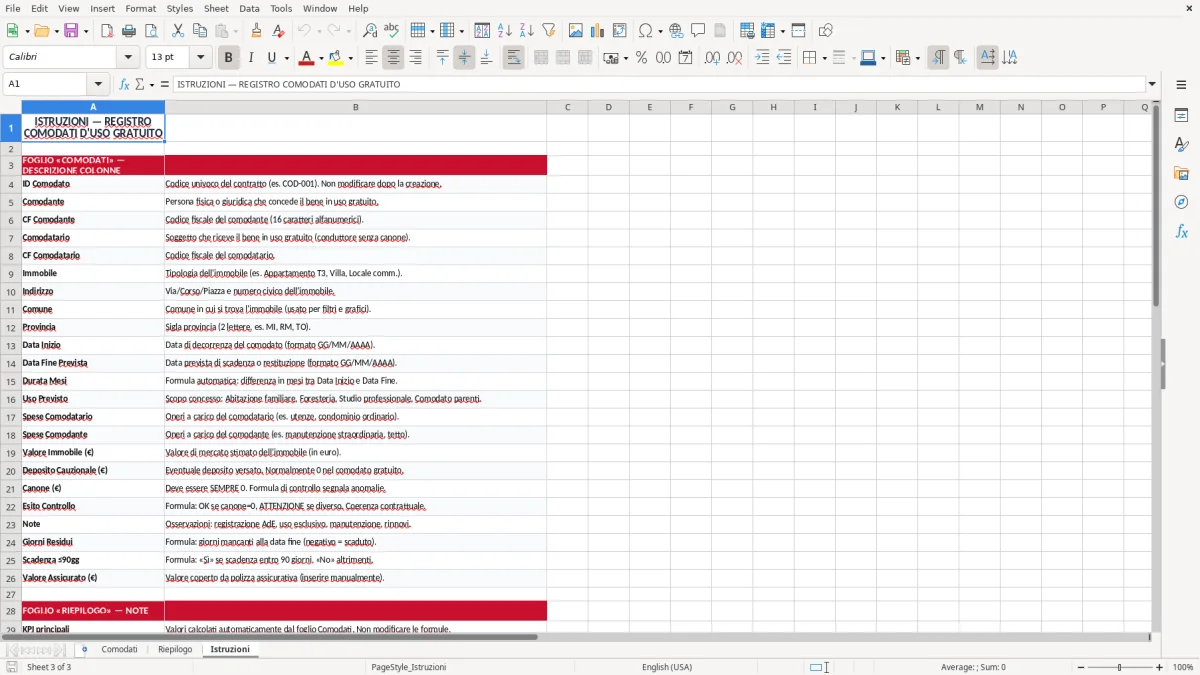Toggle Wrap Text button
The width and height of the screenshot is (1200, 675).
click(x=513, y=58)
